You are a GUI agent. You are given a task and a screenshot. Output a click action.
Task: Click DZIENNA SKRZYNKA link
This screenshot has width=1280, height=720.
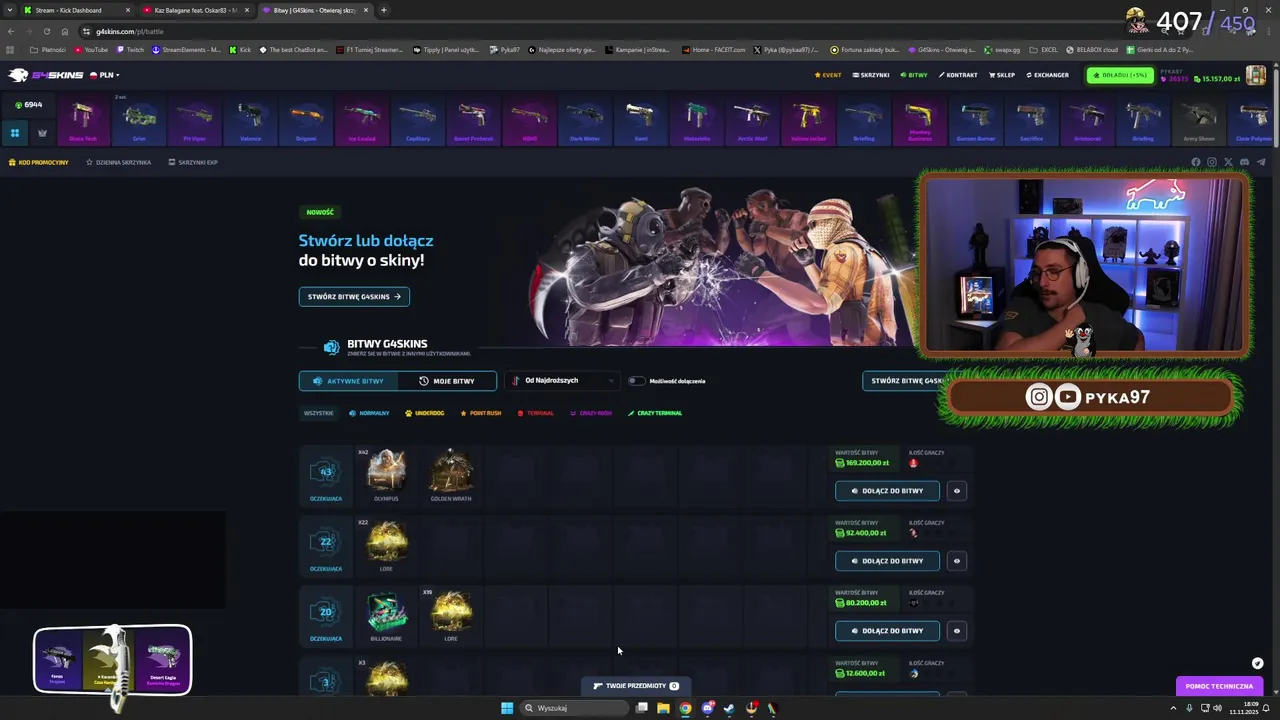coord(118,162)
